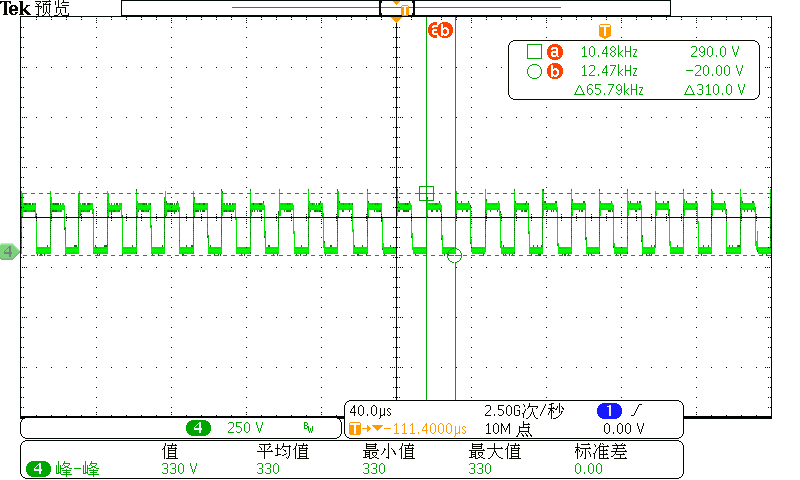Click the 0.00 V trigger level
This screenshot has height=480, width=800.
coord(623,428)
